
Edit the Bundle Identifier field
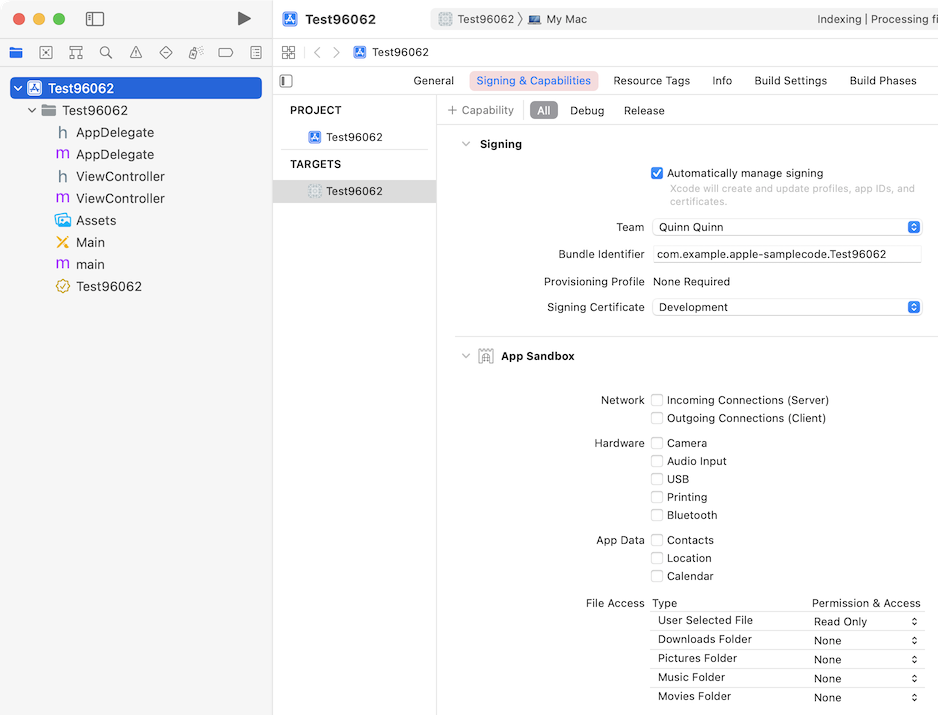[787, 254]
